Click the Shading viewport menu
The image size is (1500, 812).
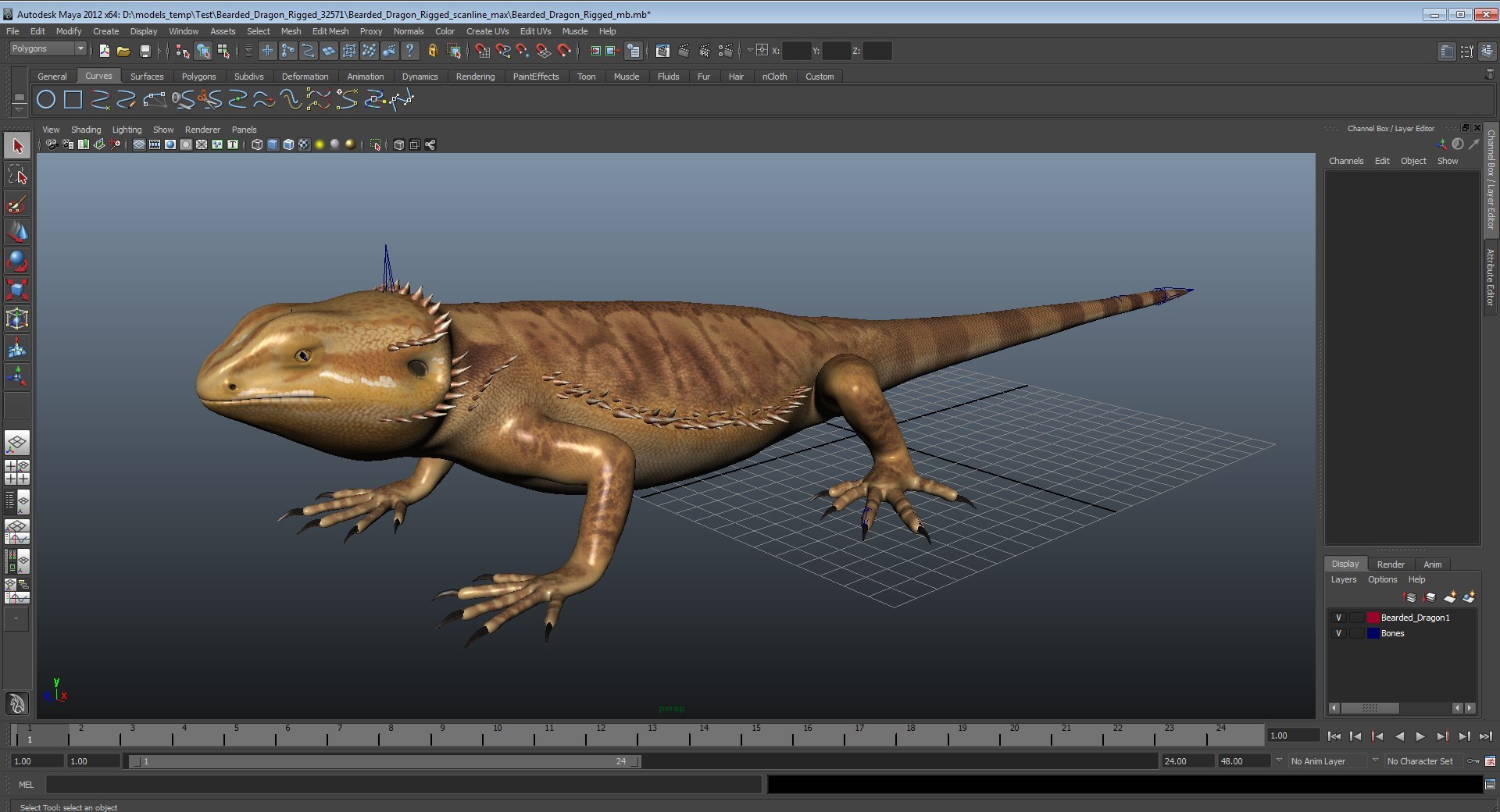[x=86, y=130]
